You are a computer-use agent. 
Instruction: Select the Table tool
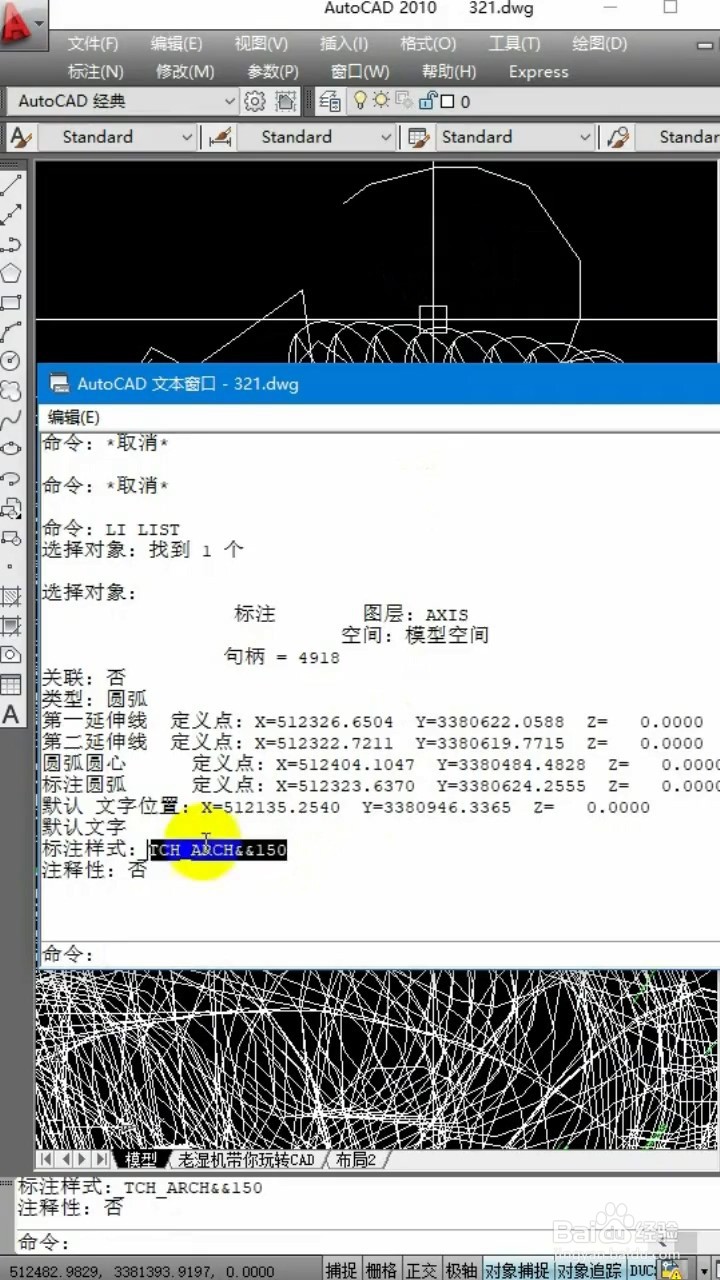pos(11,685)
